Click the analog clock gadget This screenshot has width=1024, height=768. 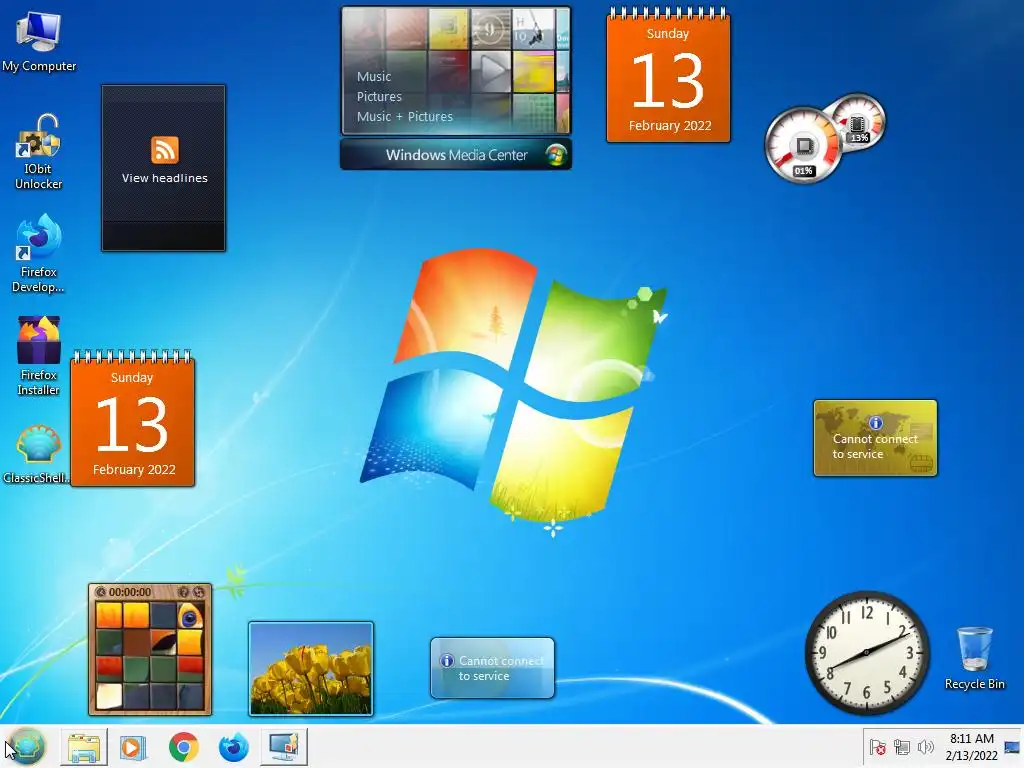(x=867, y=652)
